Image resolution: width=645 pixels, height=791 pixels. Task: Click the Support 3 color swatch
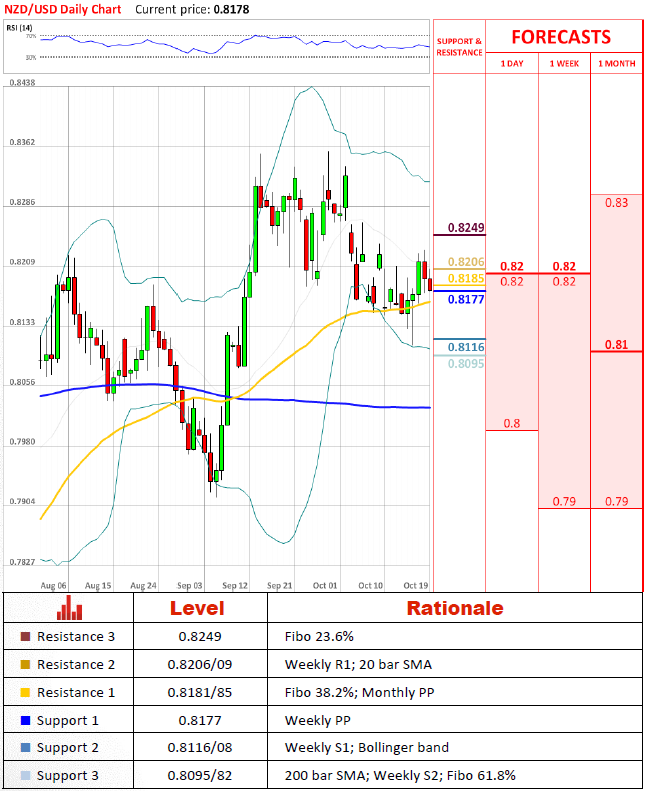[x=24, y=777]
